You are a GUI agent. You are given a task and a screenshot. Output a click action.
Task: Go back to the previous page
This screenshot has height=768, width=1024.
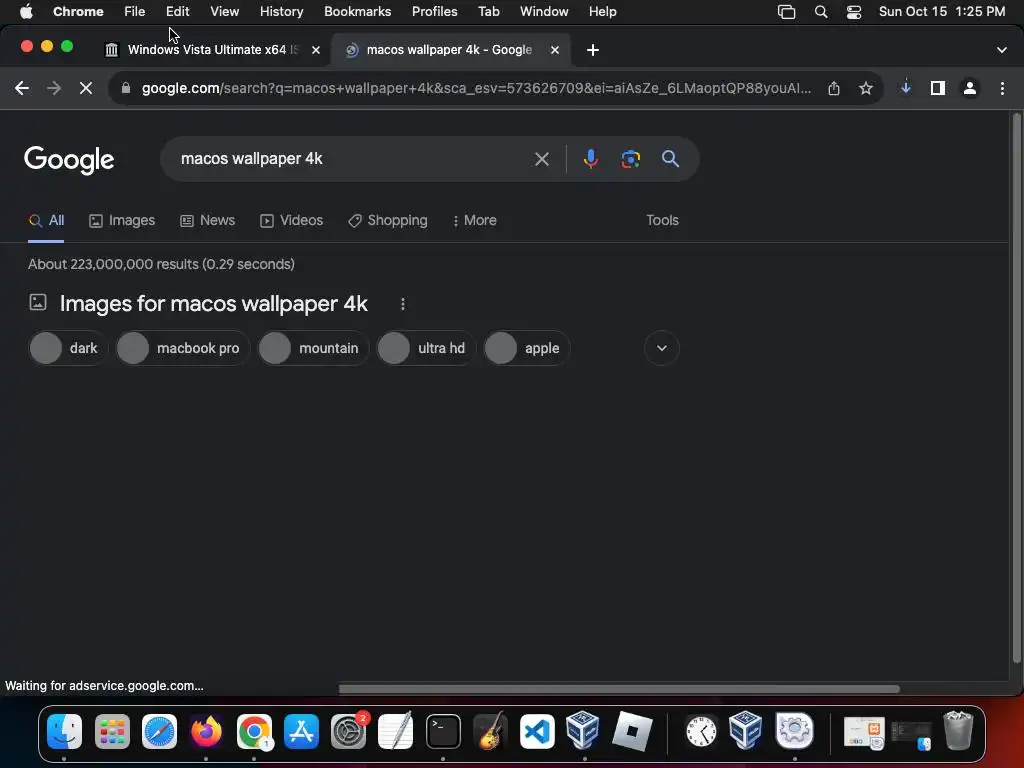coord(22,88)
